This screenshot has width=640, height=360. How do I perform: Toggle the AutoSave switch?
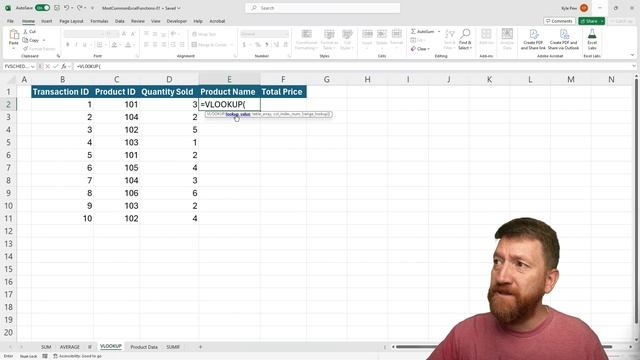pos(42,8)
